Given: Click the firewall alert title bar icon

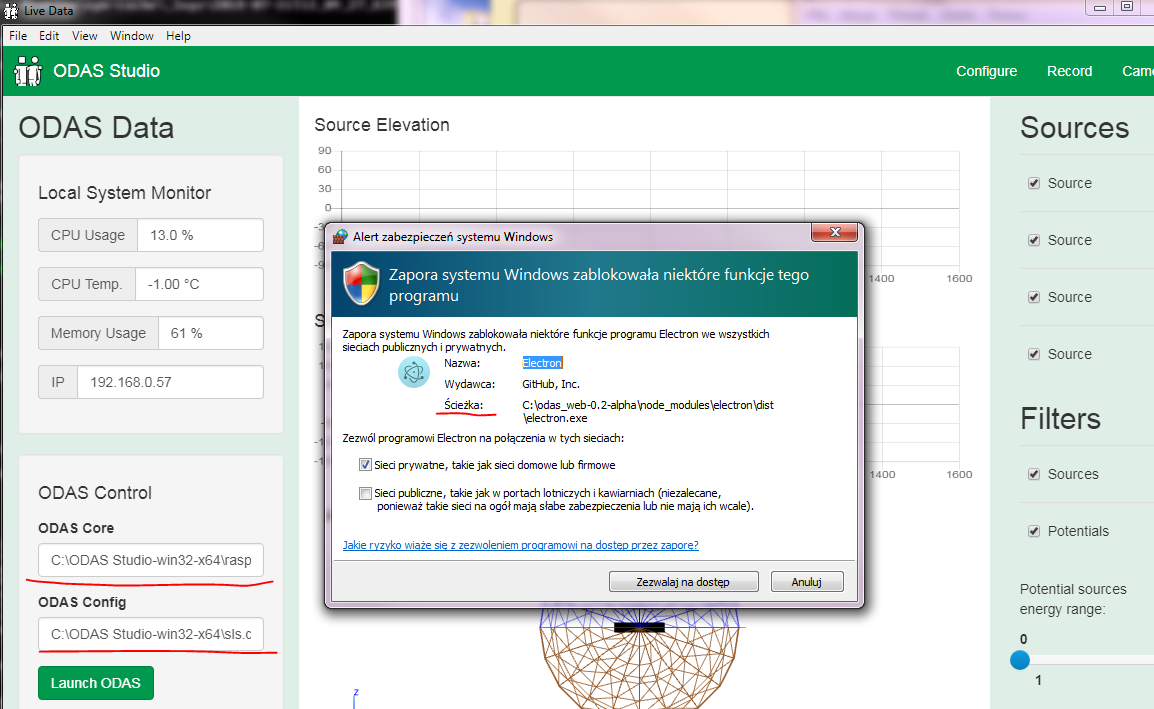Looking at the screenshot, I should coord(340,236).
